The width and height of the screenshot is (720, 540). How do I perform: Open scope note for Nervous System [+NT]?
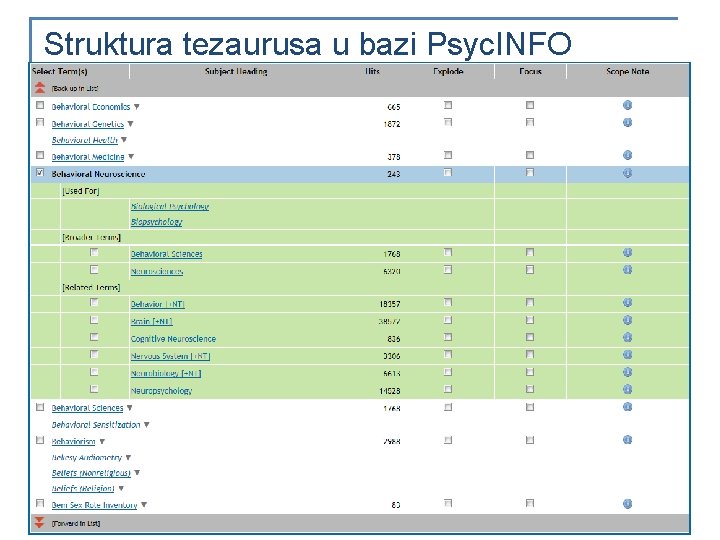pyautogui.click(x=627, y=355)
